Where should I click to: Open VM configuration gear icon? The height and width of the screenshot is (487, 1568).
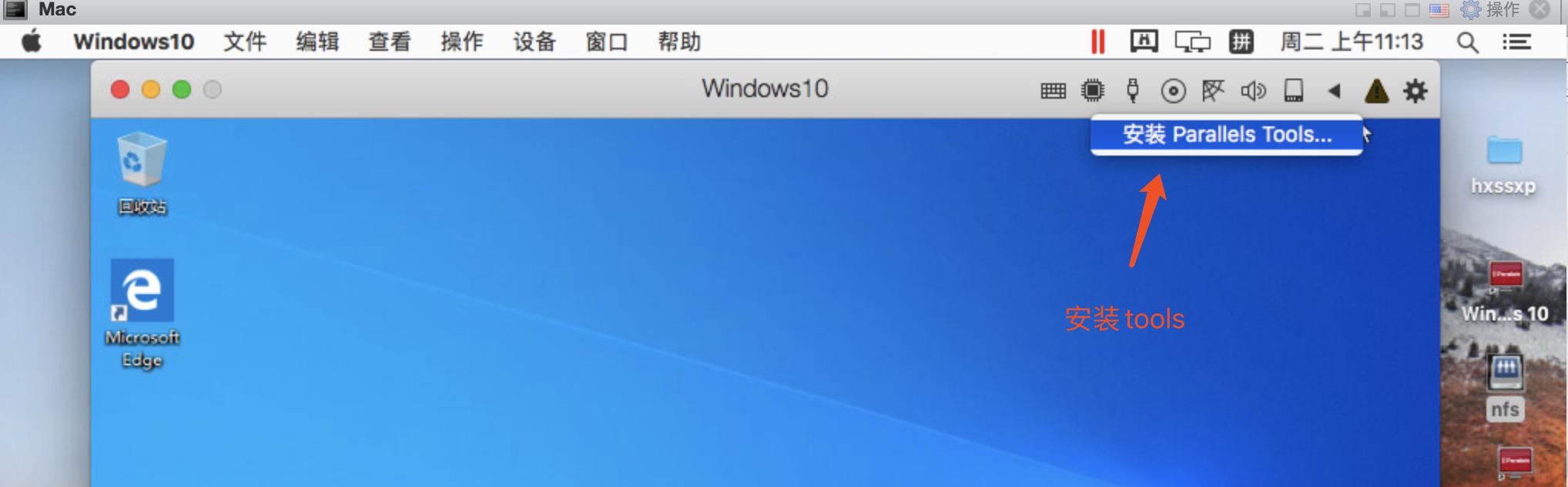click(x=1416, y=91)
